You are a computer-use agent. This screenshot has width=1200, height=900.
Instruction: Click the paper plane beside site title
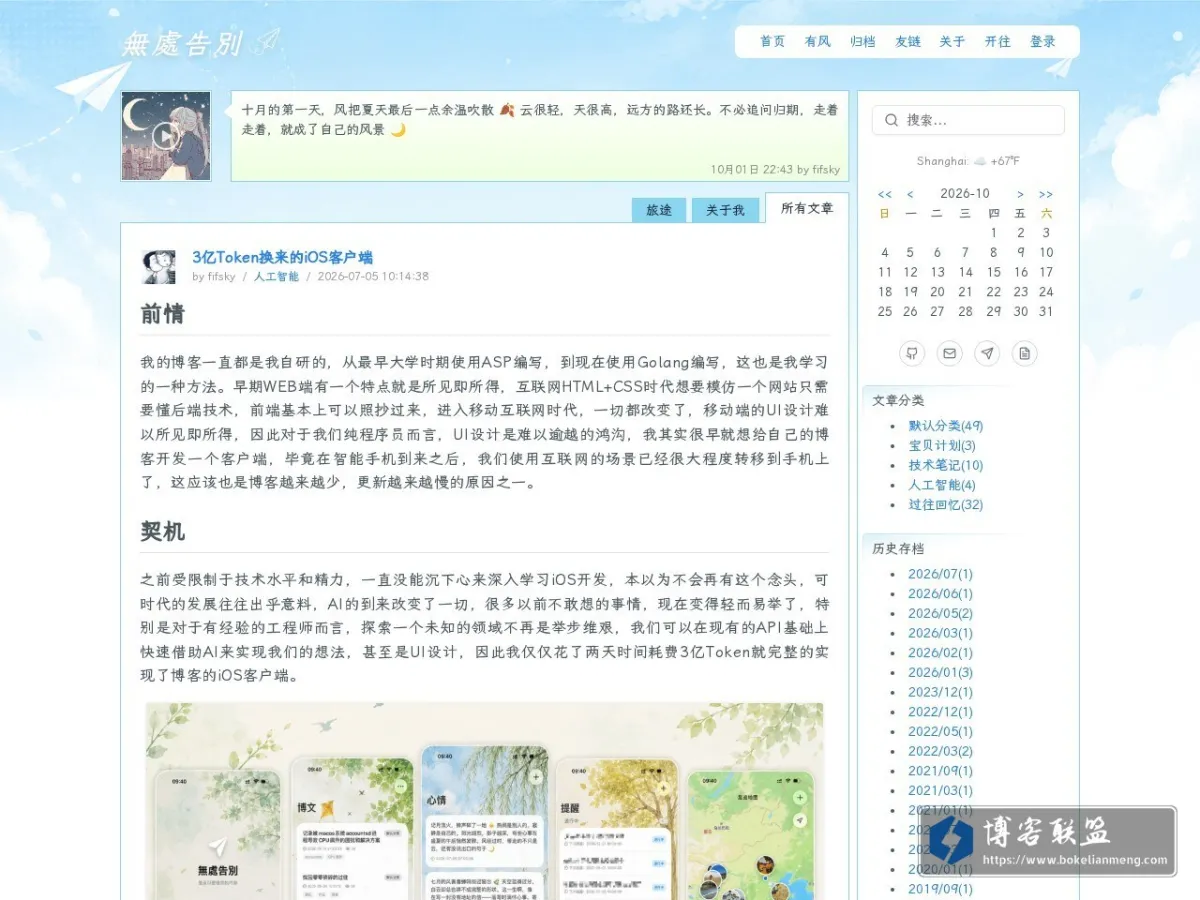(267, 41)
